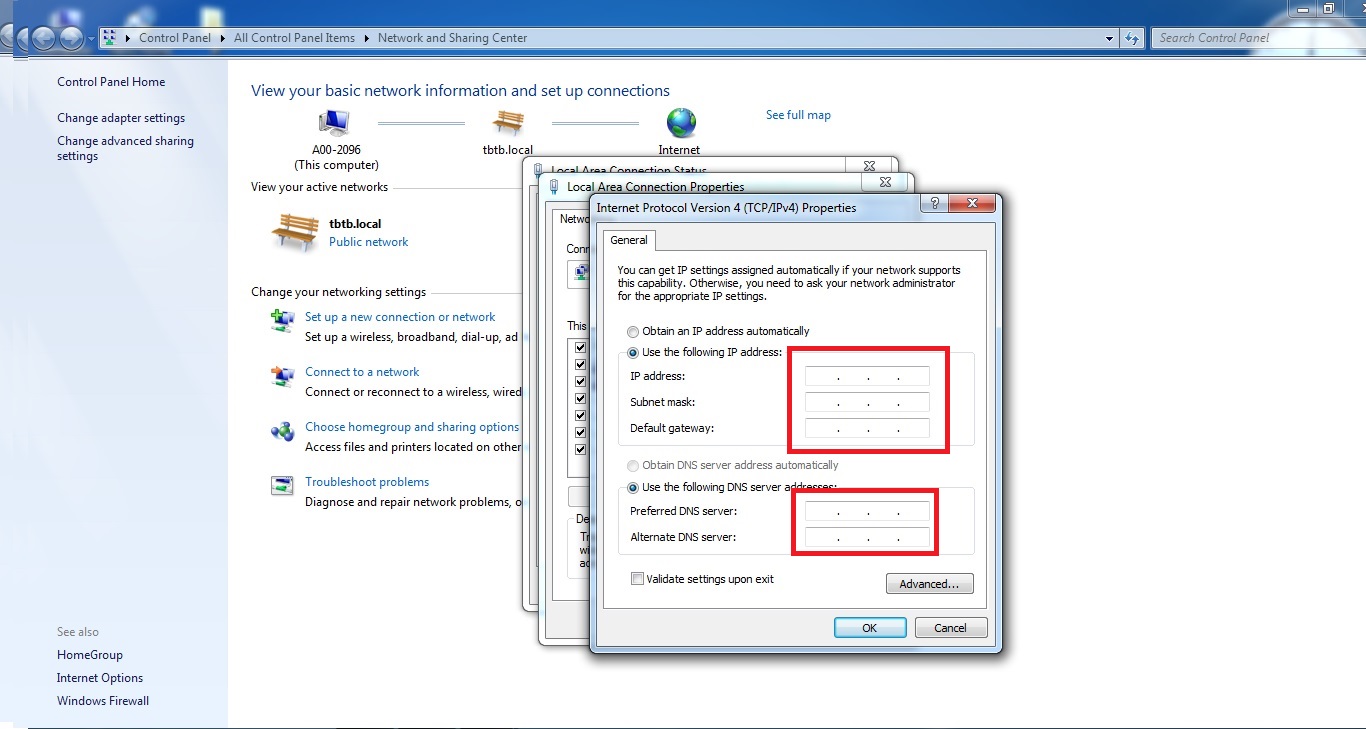The height and width of the screenshot is (729, 1366).
Task: Click the help question mark button in dialog
Action: [x=934, y=203]
